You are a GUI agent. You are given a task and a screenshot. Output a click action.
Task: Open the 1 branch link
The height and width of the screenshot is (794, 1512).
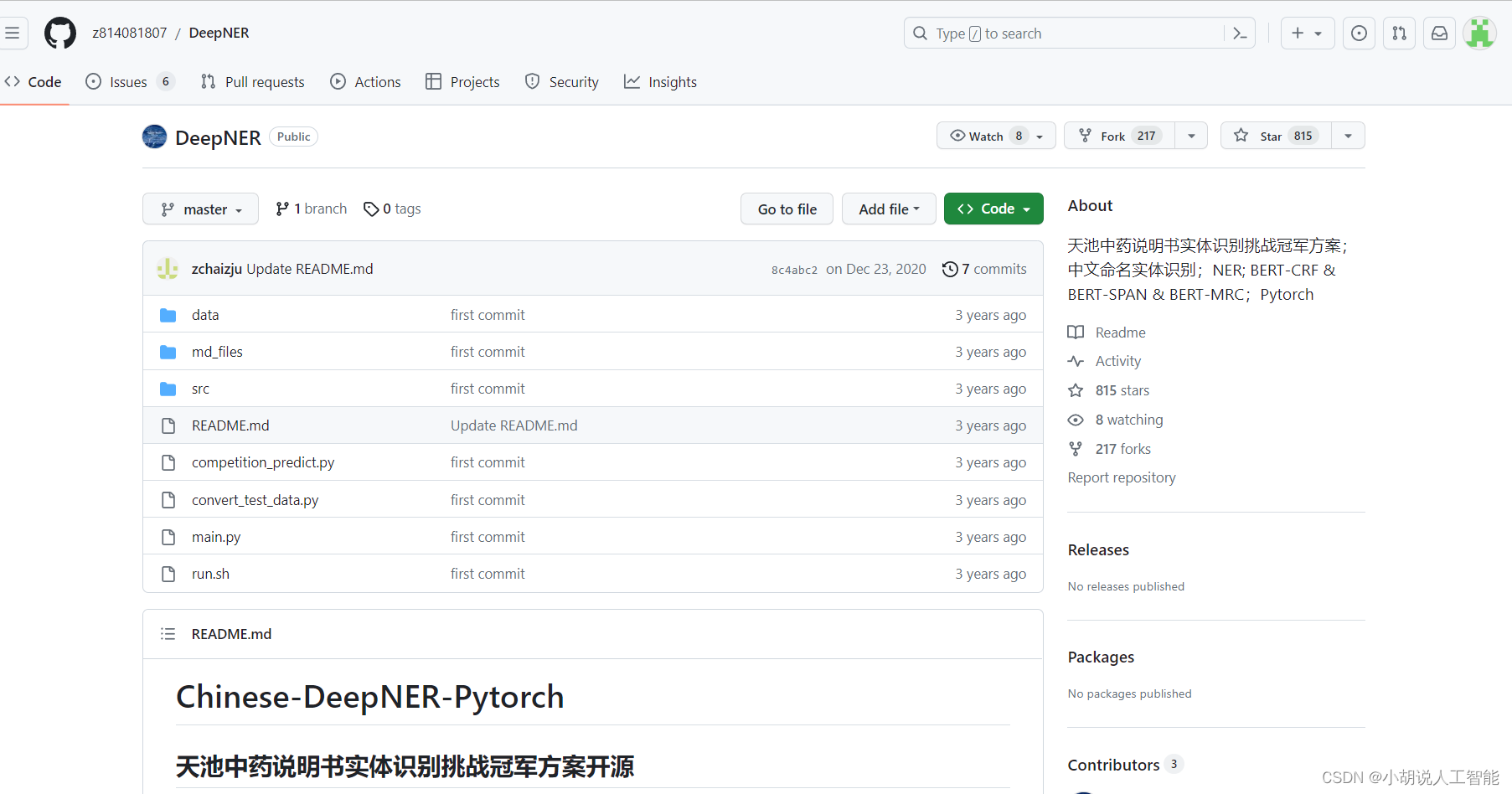tap(312, 209)
